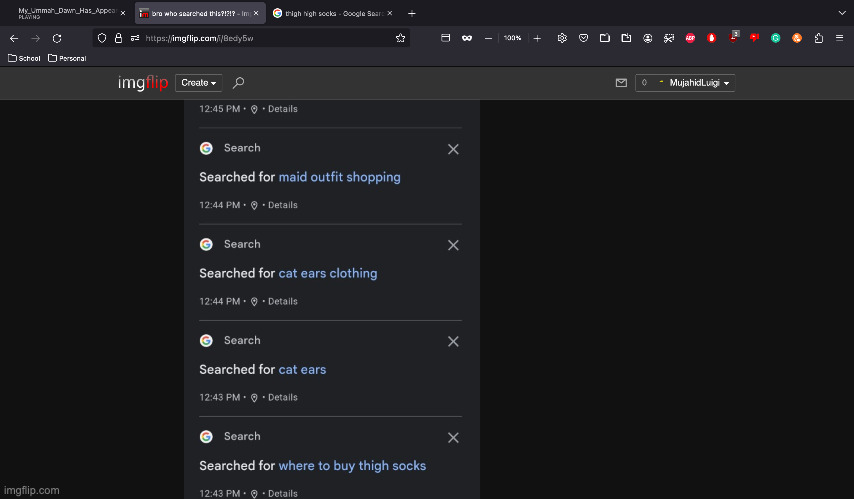854x499 pixels.
Task: Zoom in with the plus button
Action: pyautogui.click(x=537, y=38)
